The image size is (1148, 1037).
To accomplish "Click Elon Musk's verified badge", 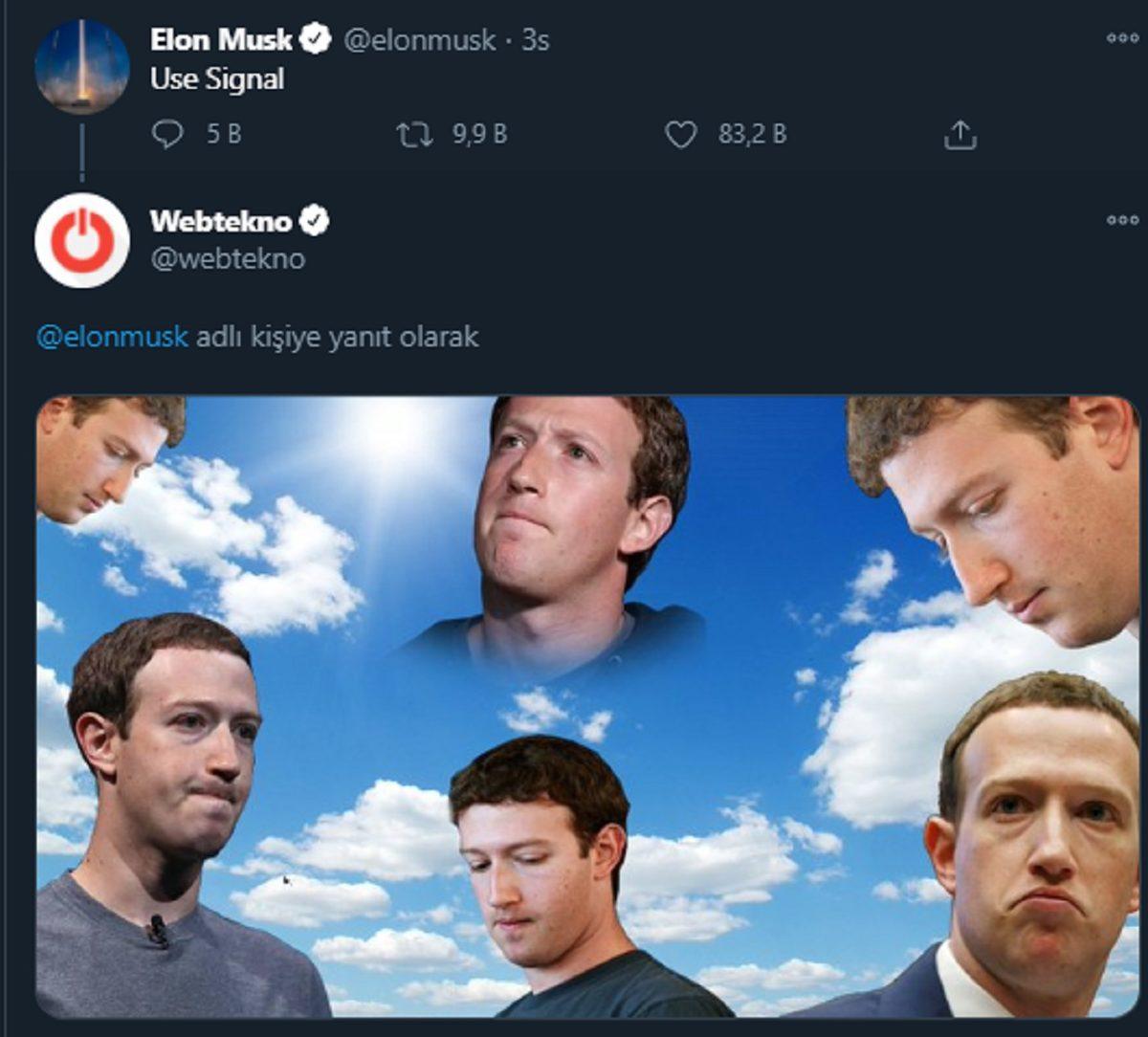I will pos(313,39).
